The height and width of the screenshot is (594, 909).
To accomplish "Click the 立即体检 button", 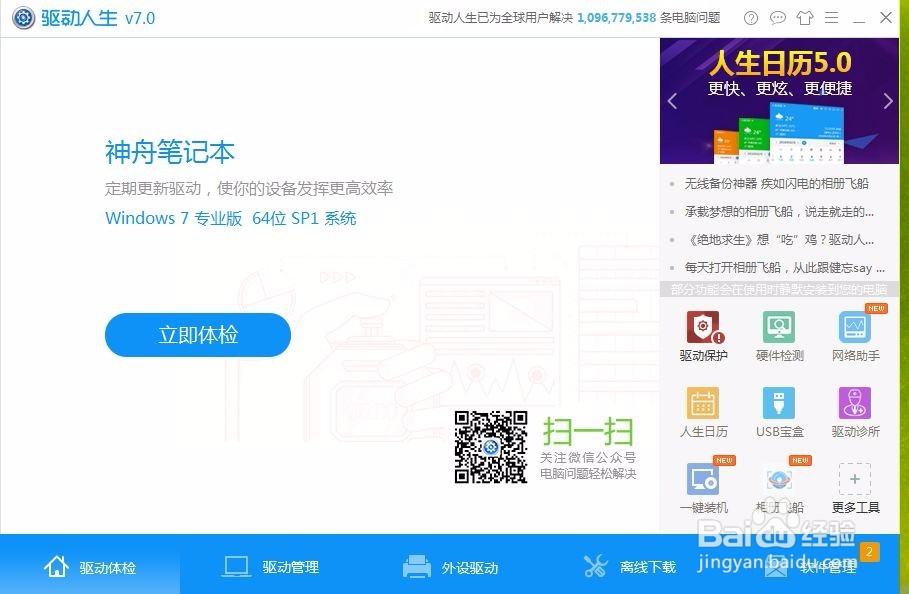I will pyautogui.click(x=198, y=335).
